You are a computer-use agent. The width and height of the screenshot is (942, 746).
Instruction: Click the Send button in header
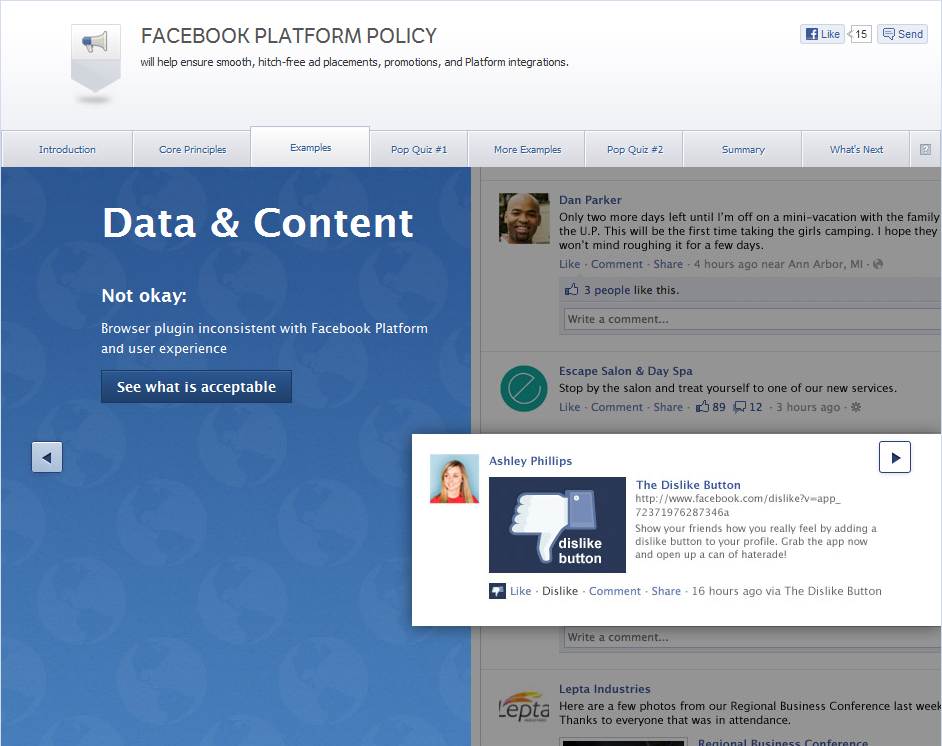[902, 34]
